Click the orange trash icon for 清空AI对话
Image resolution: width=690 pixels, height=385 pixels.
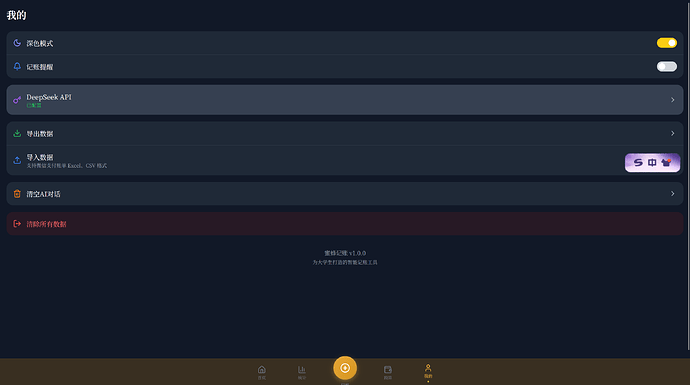[17, 194]
